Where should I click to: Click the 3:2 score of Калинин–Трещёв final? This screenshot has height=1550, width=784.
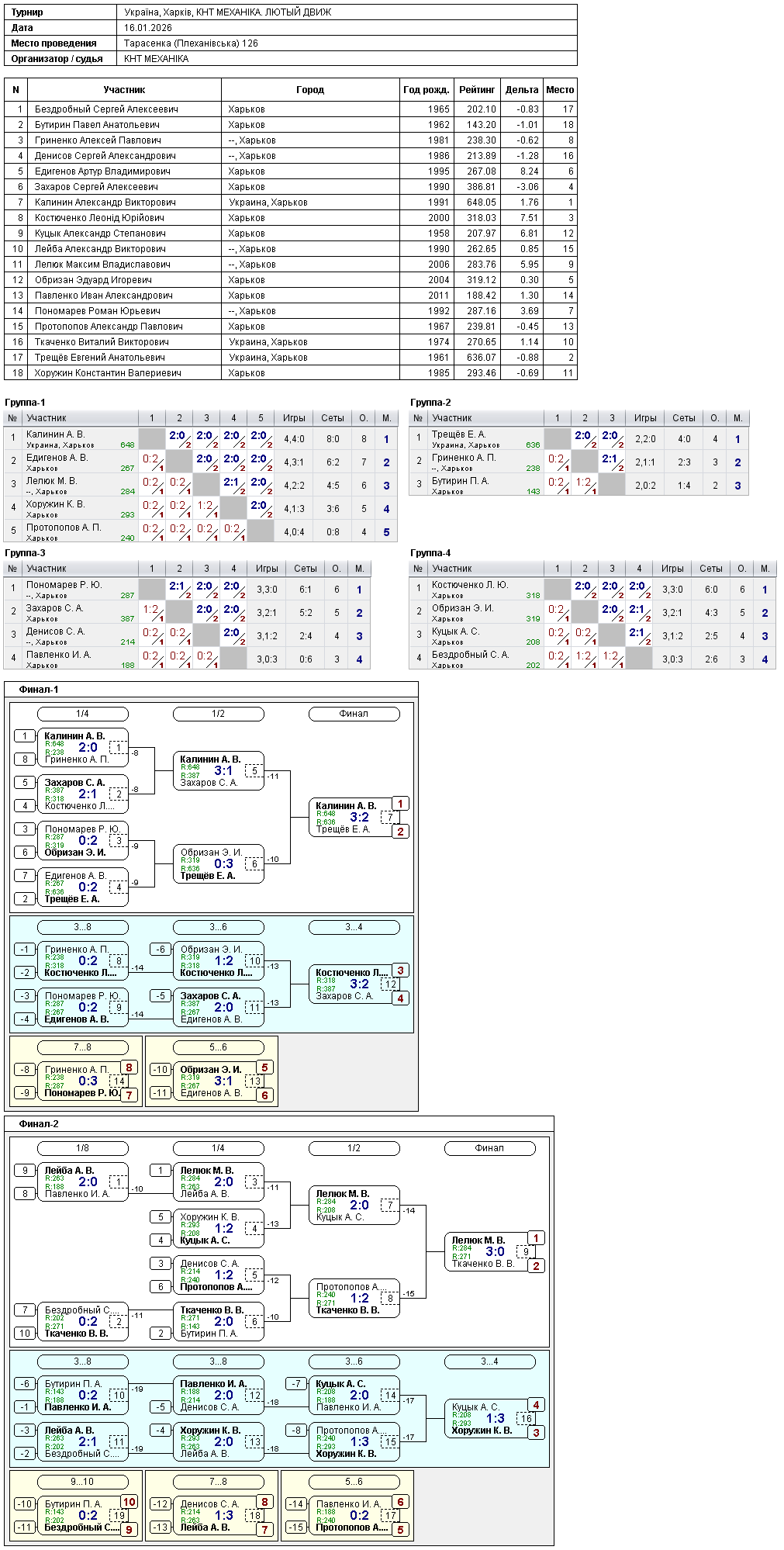click(x=359, y=817)
